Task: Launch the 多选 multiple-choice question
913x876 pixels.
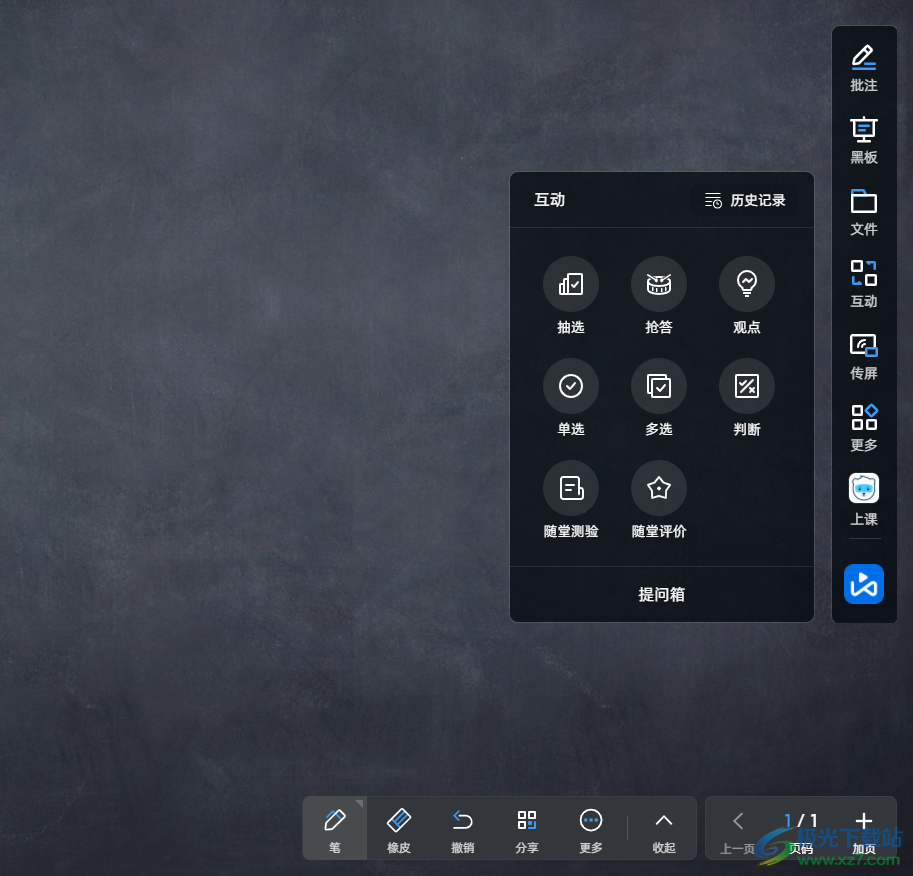Action: coord(658,387)
